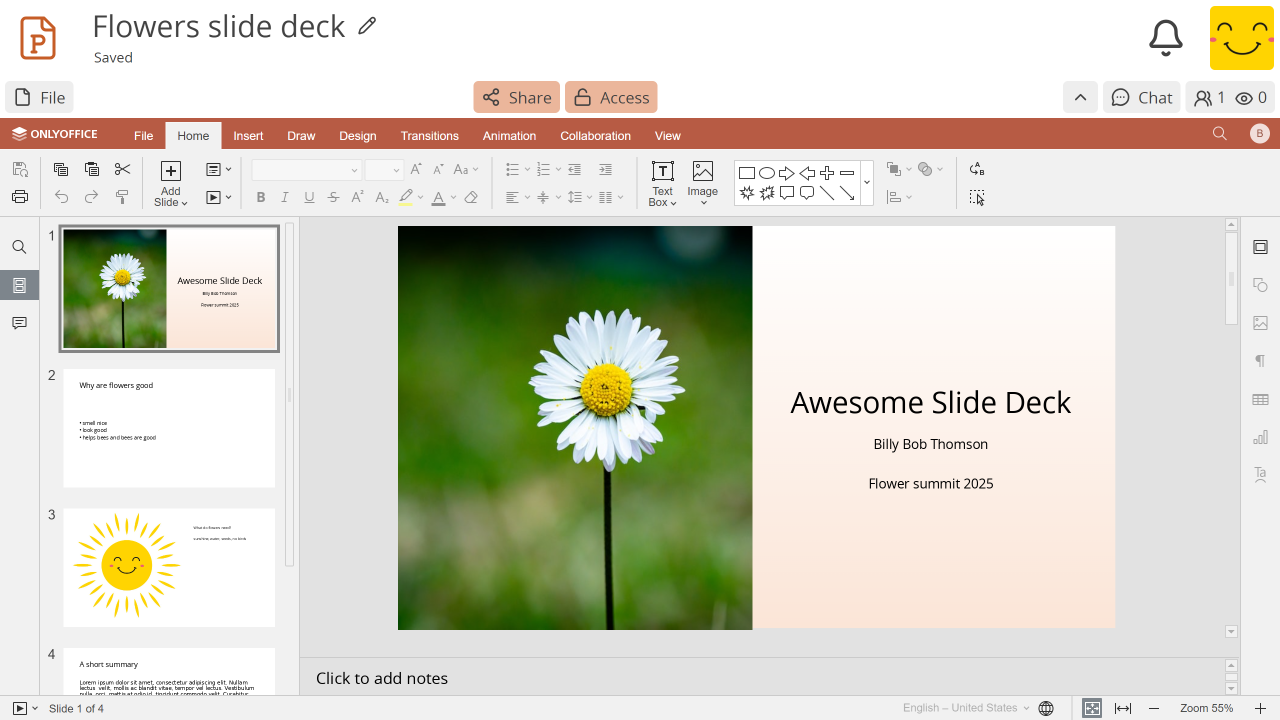The image size is (1280, 720).
Task: Copy selection with the Copy icon
Action: (61, 170)
